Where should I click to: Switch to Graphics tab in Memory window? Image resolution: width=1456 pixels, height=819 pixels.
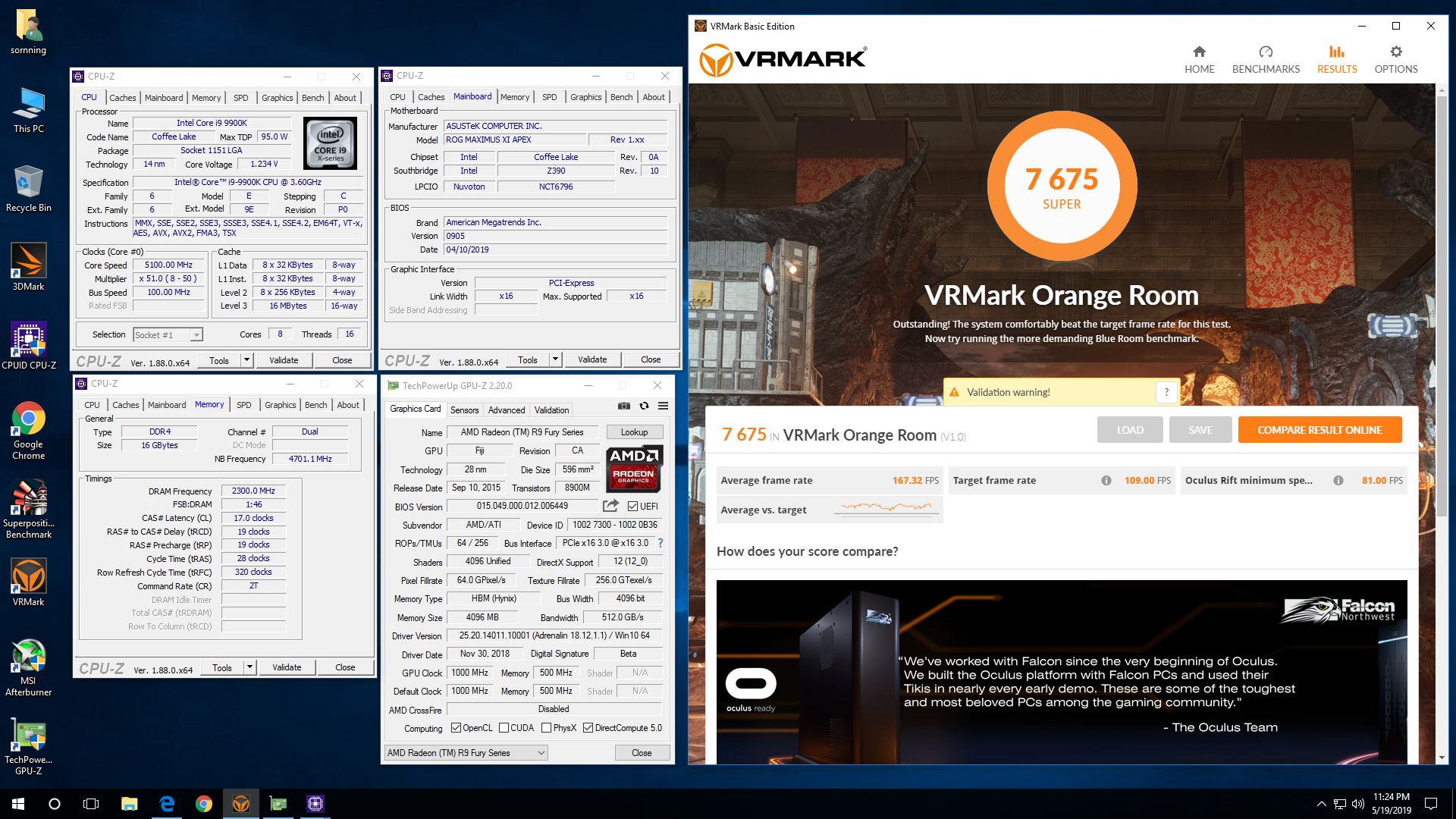[280, 405]
